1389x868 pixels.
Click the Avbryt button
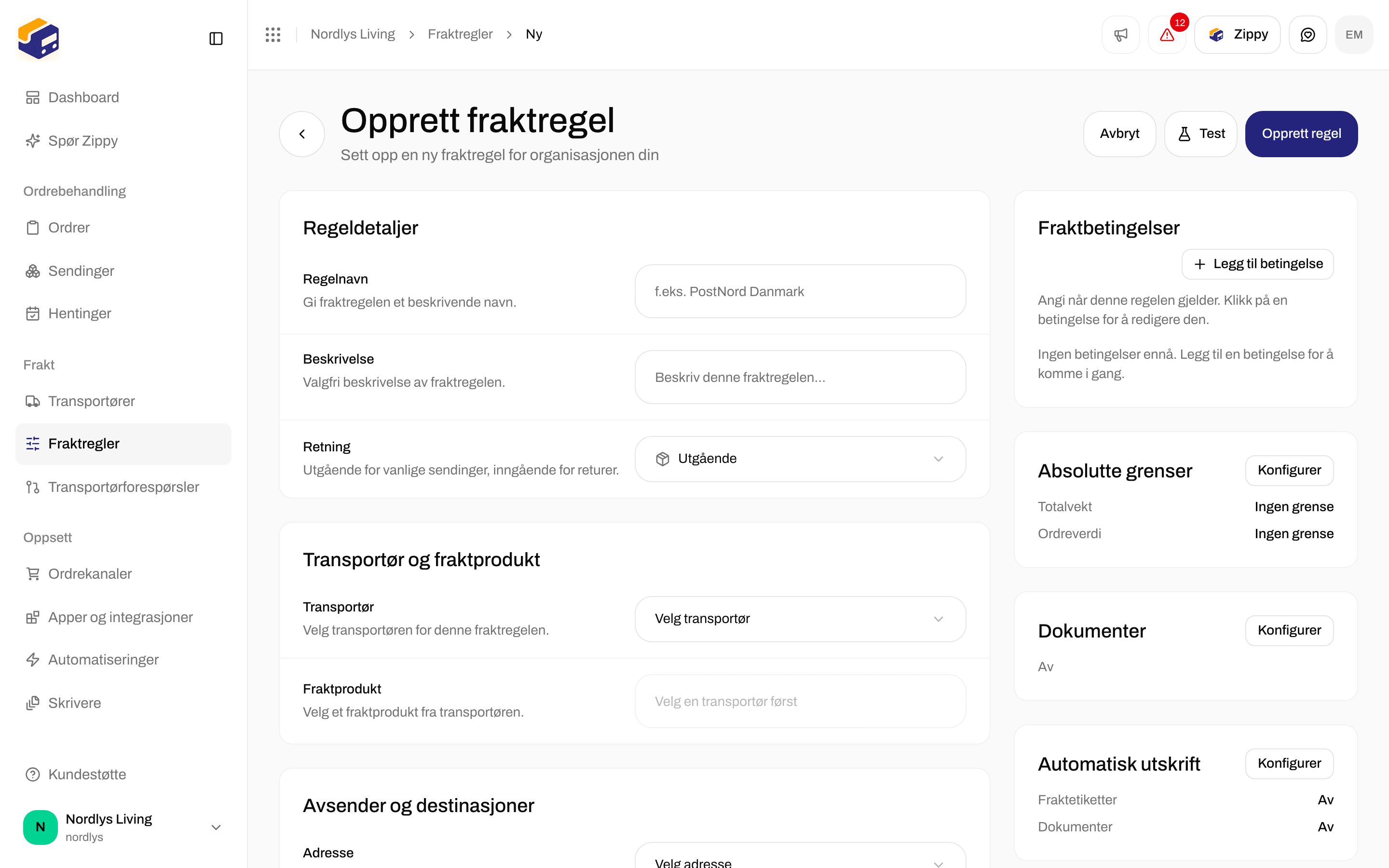(x=1119, y=134)
